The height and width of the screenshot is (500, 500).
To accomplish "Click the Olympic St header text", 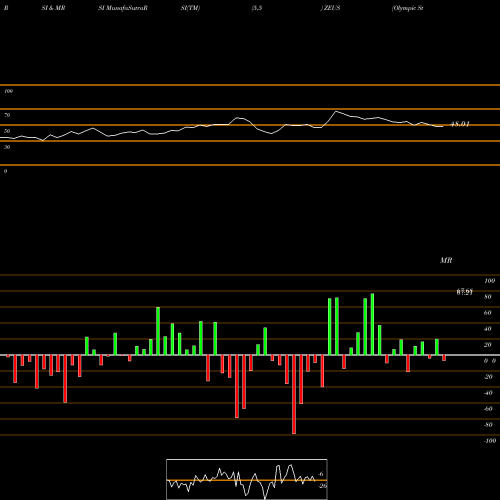I will (x=408, y=8).
